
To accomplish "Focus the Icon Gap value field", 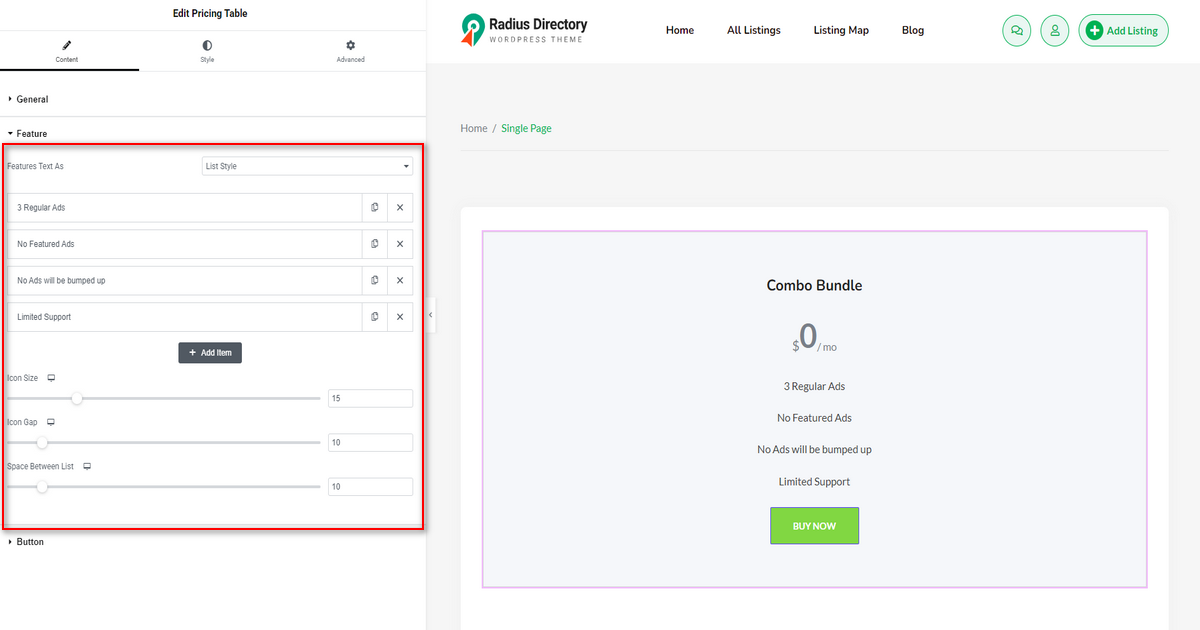I will pyautogui.click(x=370, y=442).
